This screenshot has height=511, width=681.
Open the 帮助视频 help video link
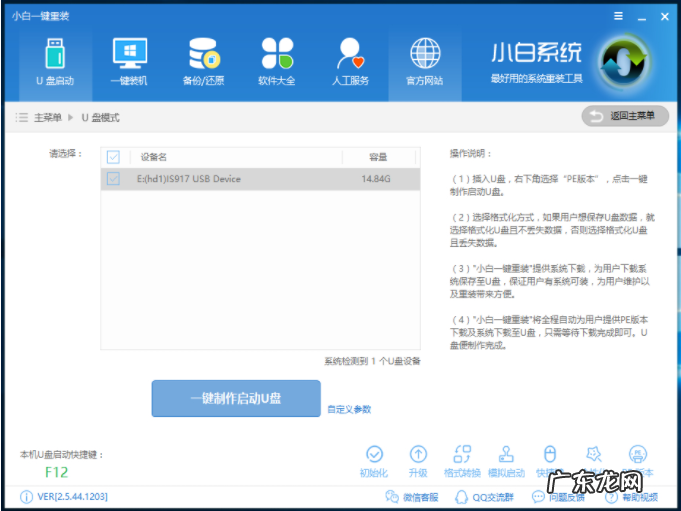[631, 497]
